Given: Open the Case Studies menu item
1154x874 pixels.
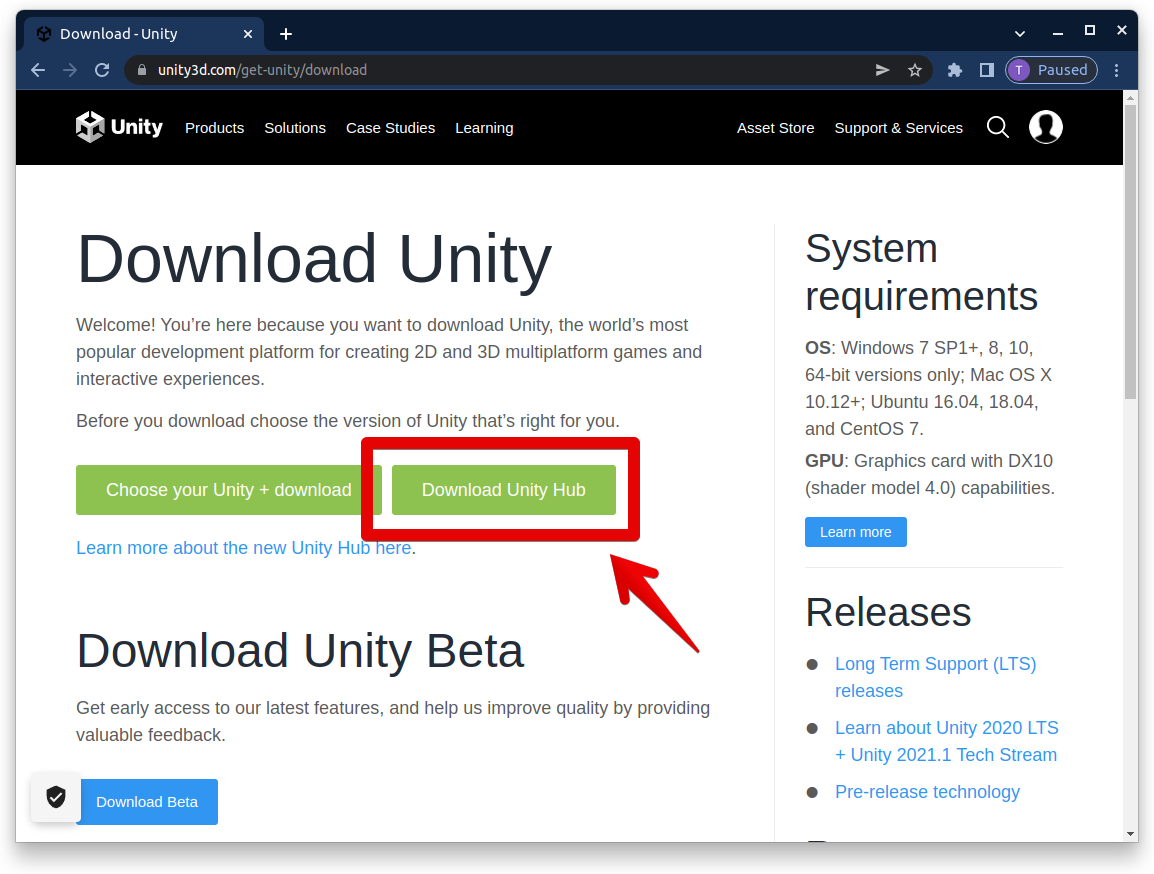Looking at the screenshot, I should tap(390, 128).
